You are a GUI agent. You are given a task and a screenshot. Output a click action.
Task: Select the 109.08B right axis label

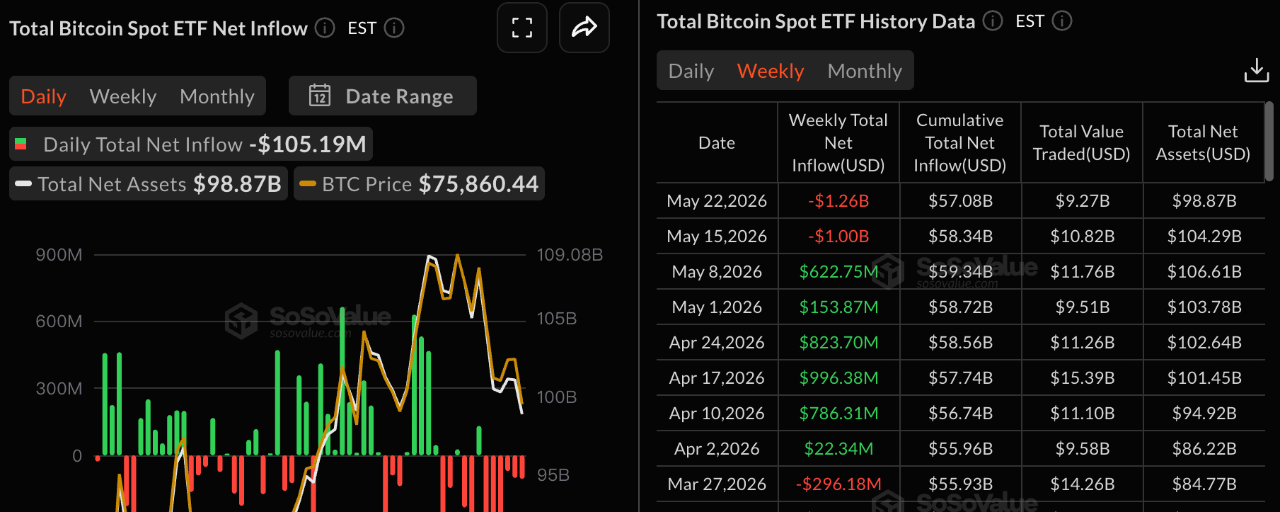[x=569, y=255]
